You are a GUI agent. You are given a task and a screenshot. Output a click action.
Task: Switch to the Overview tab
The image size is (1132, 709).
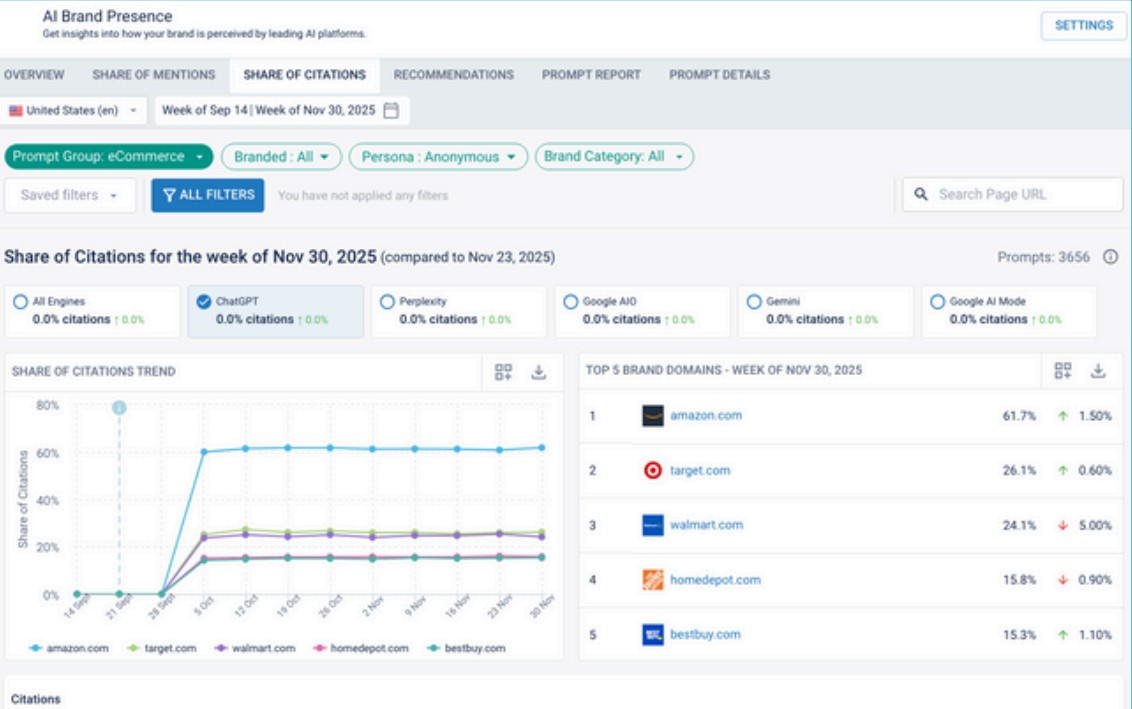(34, 75)
